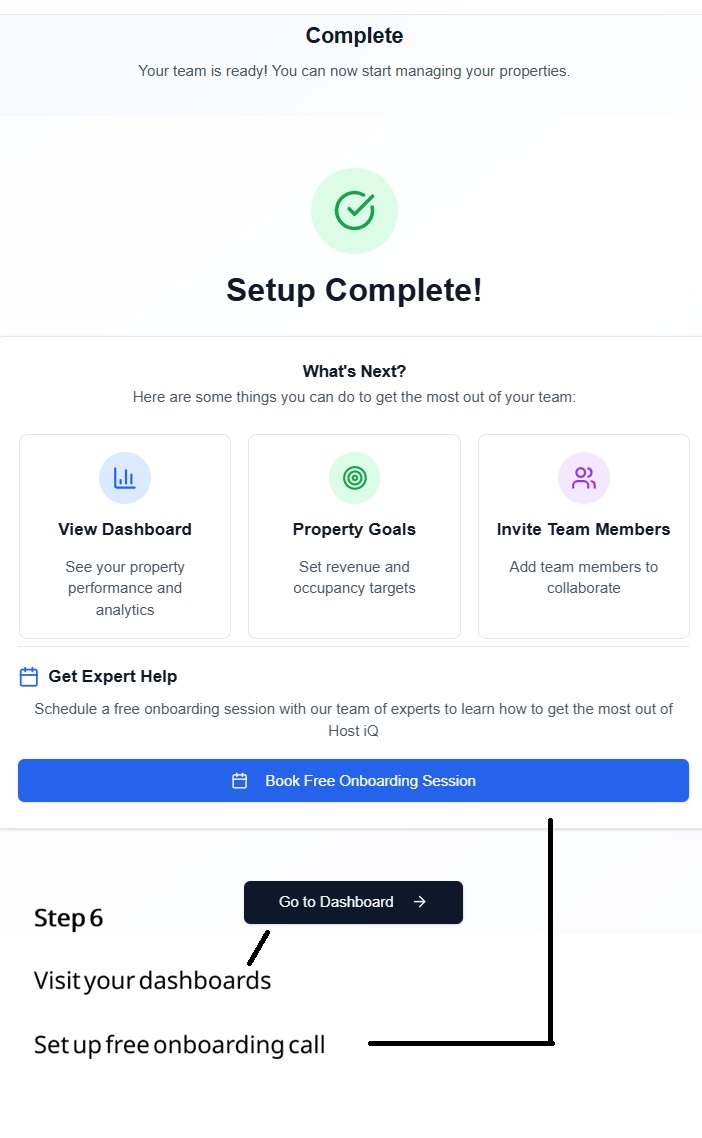Click the green checkmark success icon
The width and height of the screenshot is (702, 1138).
coord(354,210)
